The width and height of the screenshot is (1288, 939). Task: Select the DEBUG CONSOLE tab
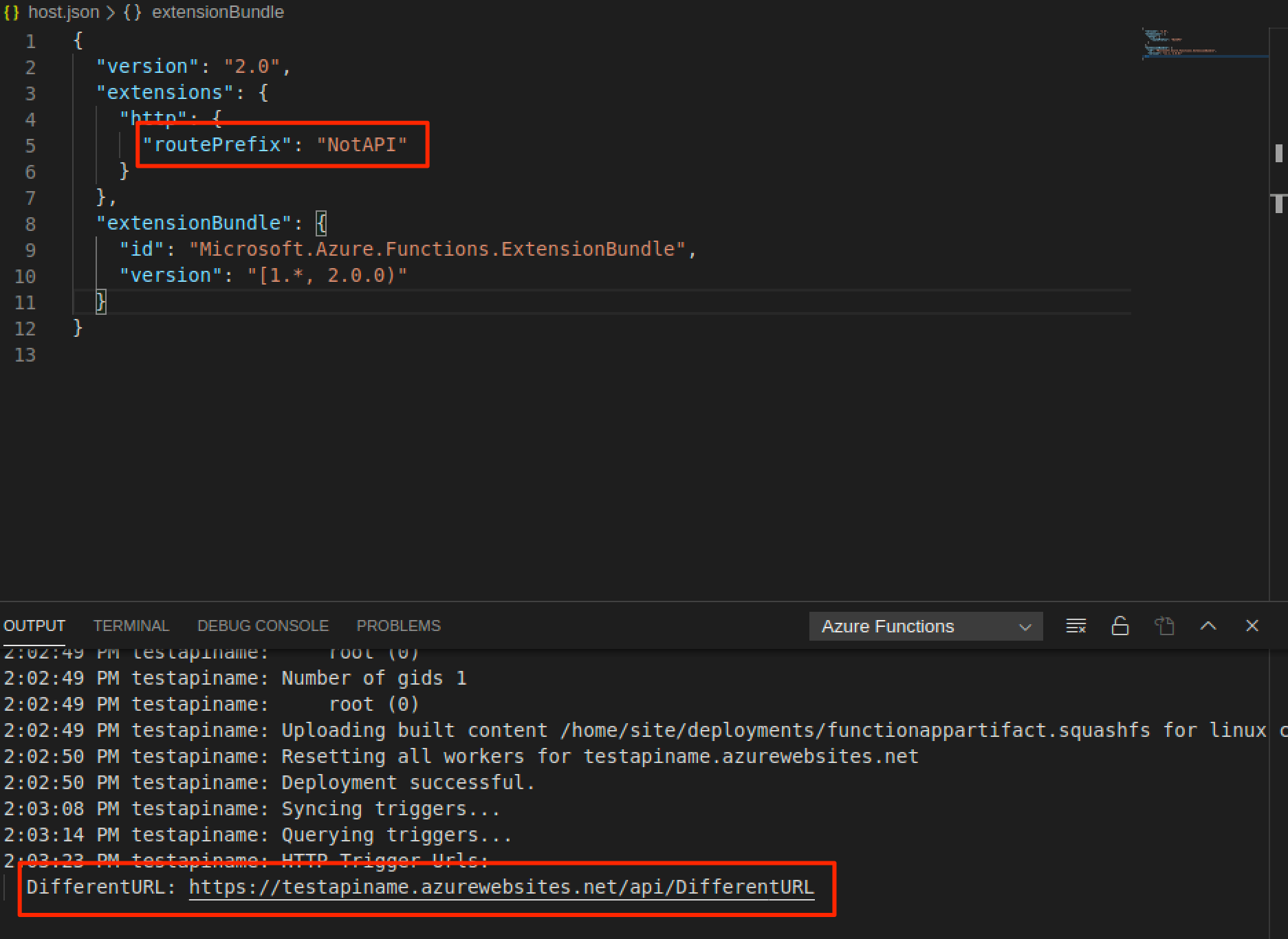click(x=263, y=626)
